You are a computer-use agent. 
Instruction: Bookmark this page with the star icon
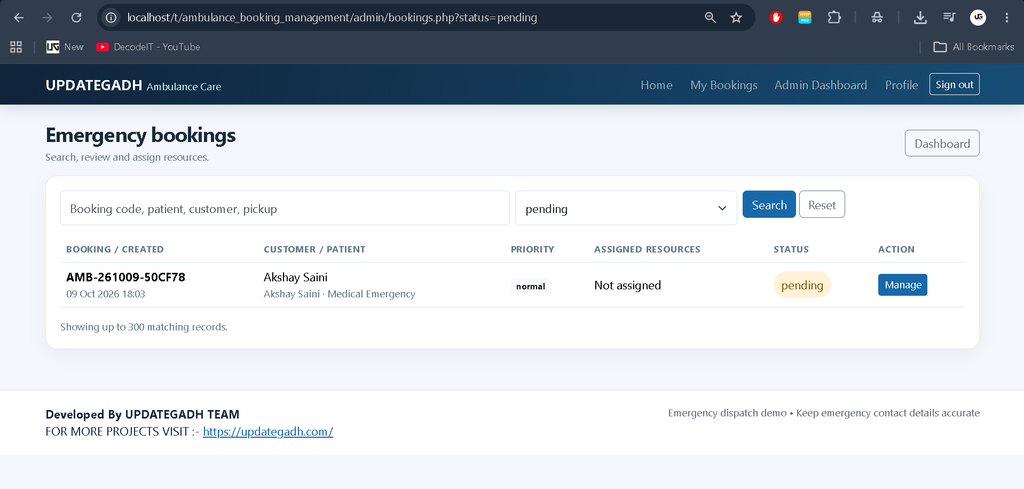736,18
